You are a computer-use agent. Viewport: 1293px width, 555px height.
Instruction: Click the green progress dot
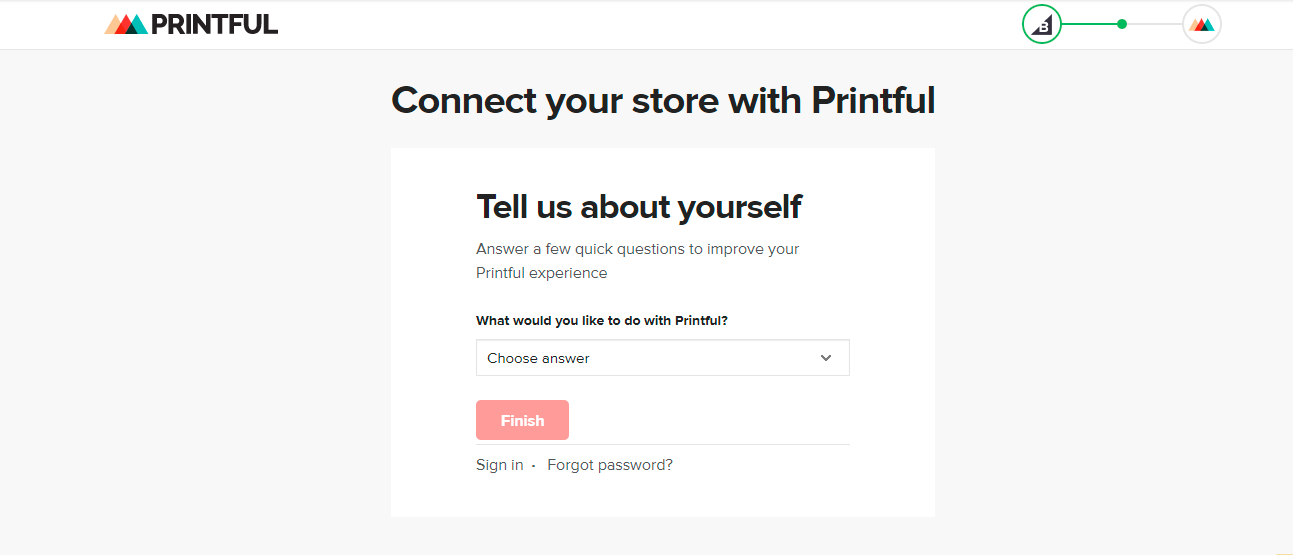pyautogui.click(x=1122, y=24)
